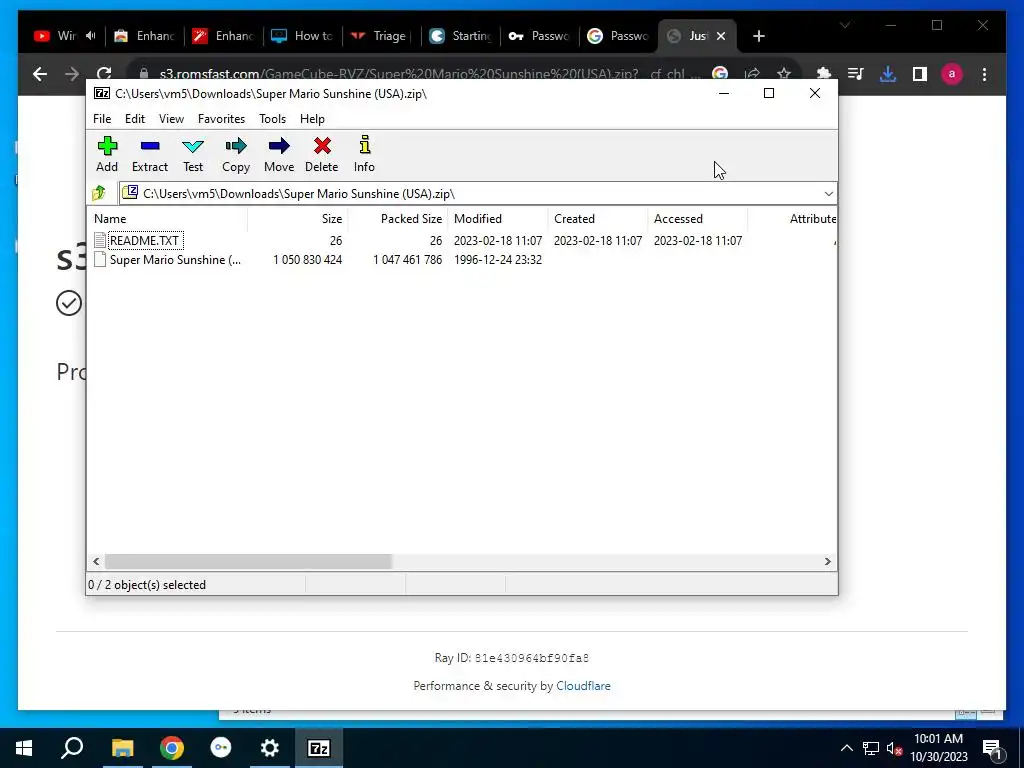1024x768 pixels.
Task: Expand the address path dropdown arrow
Action: pyautogui.click(x=828, y=194)
